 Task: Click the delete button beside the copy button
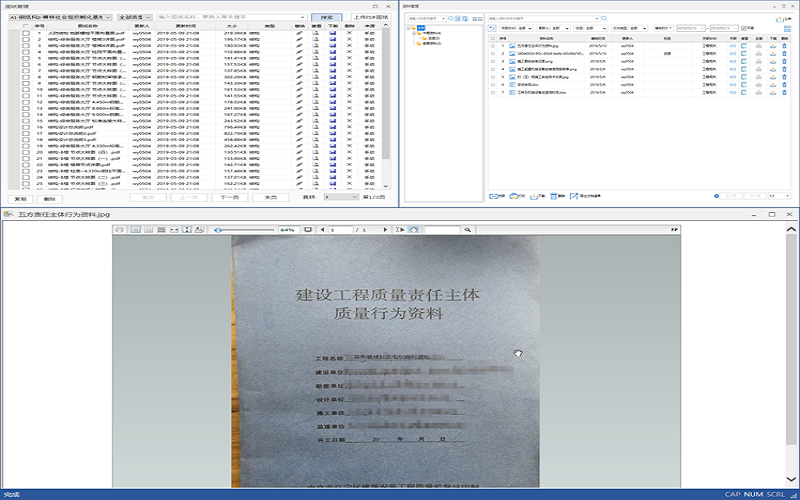tap(49, 199)
